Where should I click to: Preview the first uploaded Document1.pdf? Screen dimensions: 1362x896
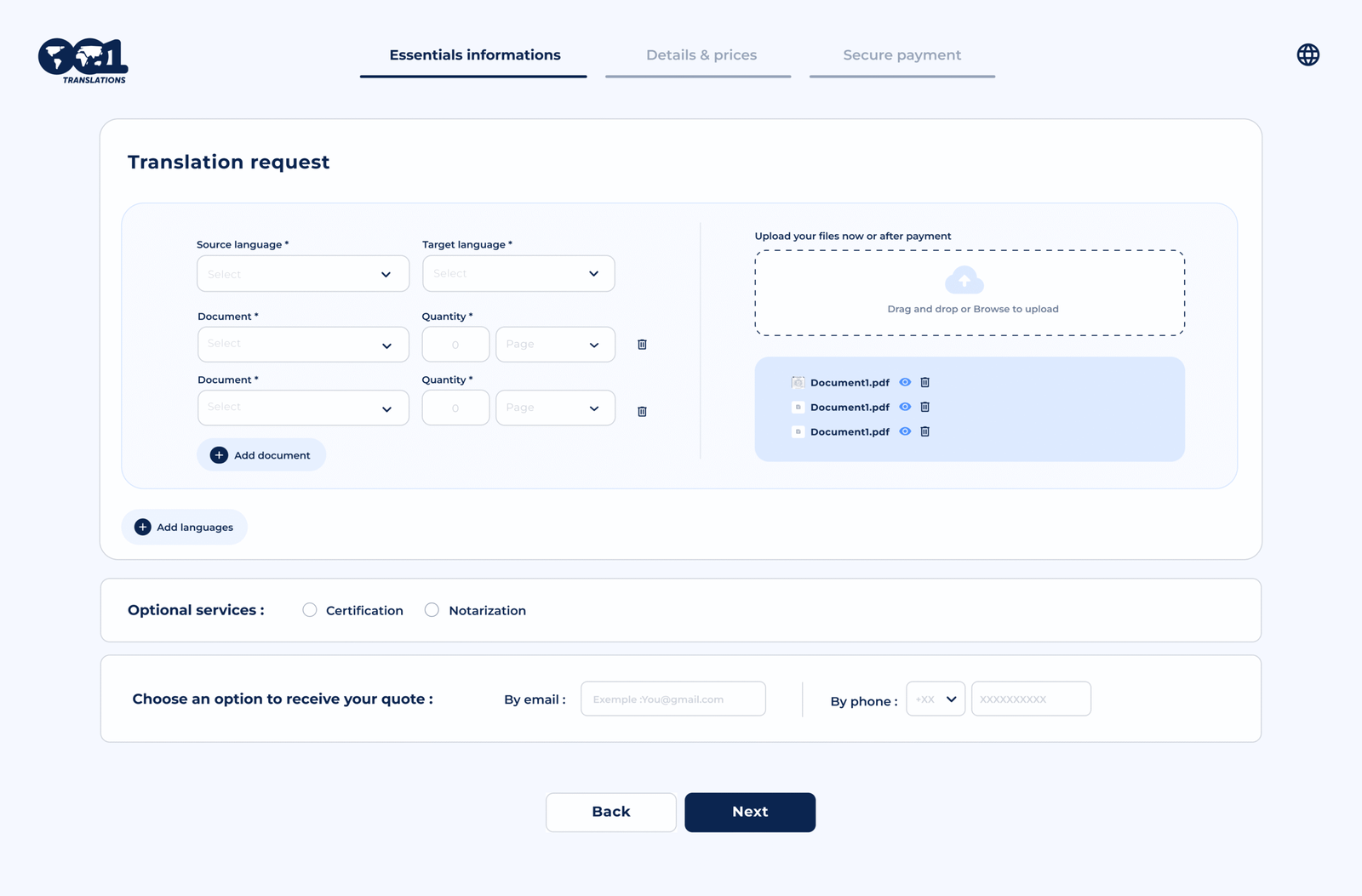coord(905,383)
